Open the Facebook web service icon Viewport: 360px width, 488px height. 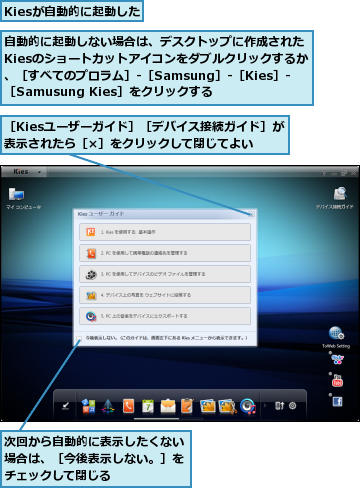pos(337,402)
